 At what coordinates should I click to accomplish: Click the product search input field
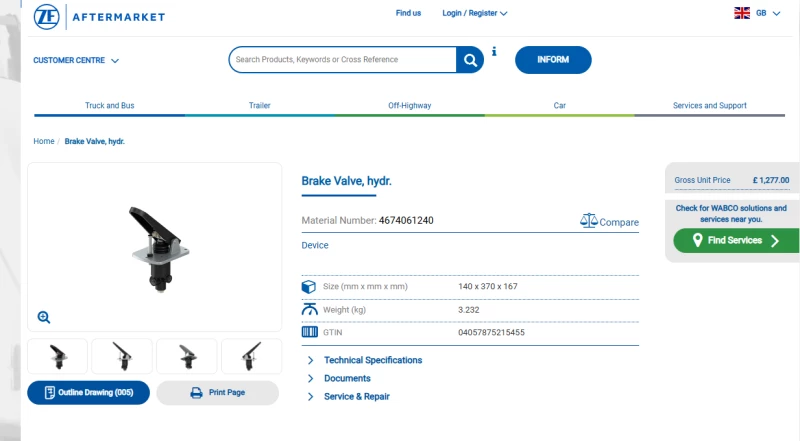343,60
